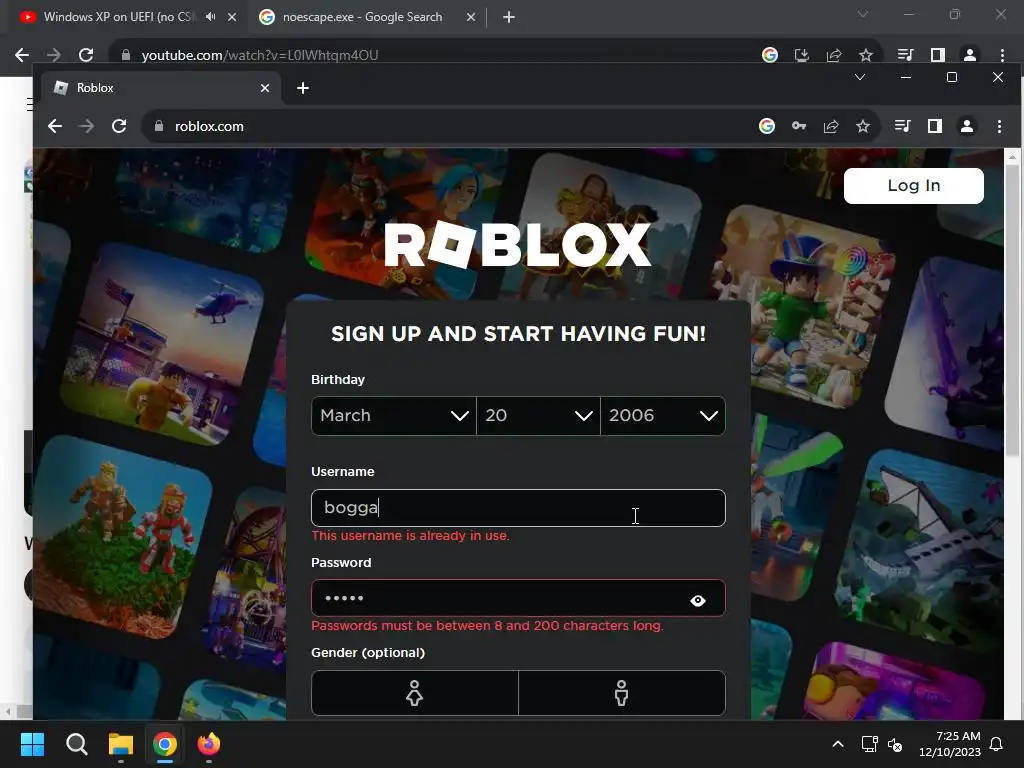Select the female gender option
This screenshot has height=768, width=1024.
tap(415, 693)
